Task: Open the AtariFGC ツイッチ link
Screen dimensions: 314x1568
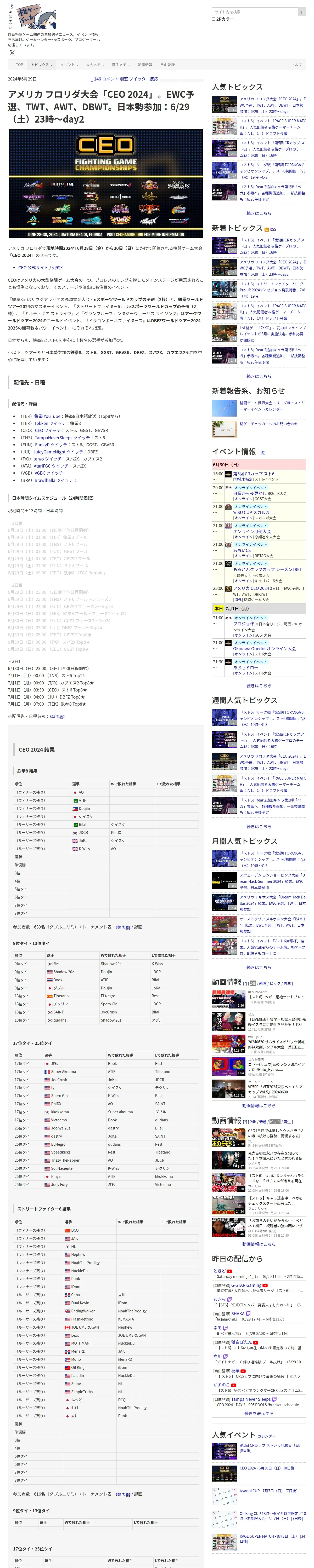Action: pos(51,466)
